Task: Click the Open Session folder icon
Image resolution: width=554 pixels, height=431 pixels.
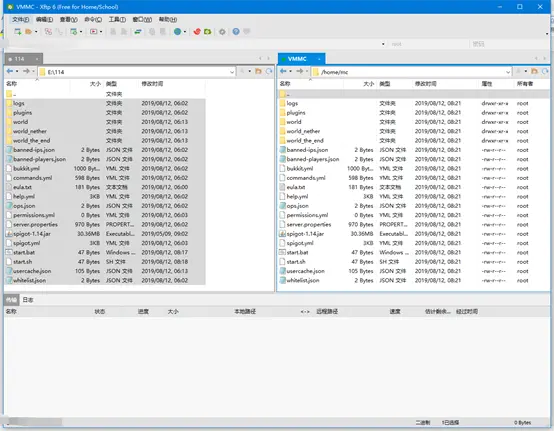Action: (29, 32)
